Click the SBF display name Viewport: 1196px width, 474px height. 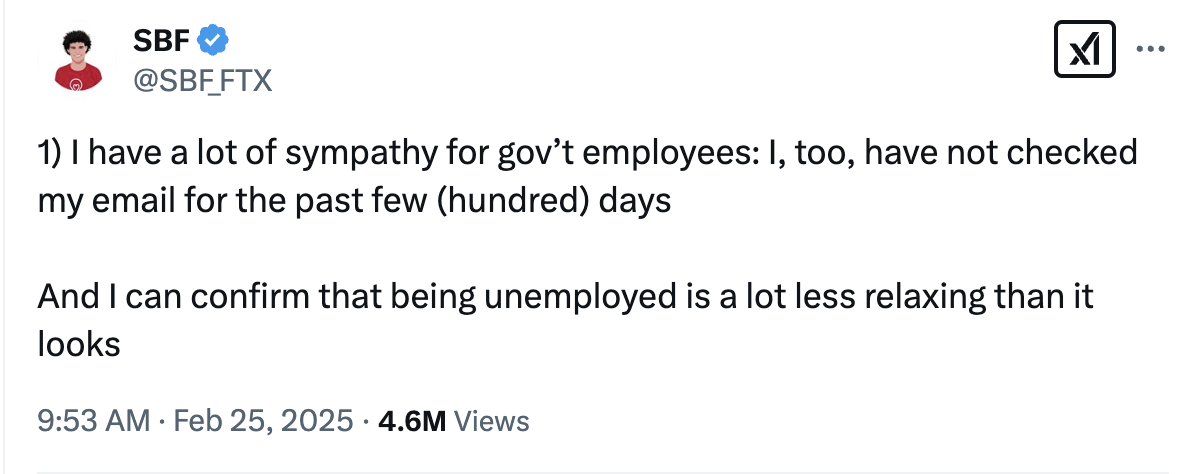point(163,40)
